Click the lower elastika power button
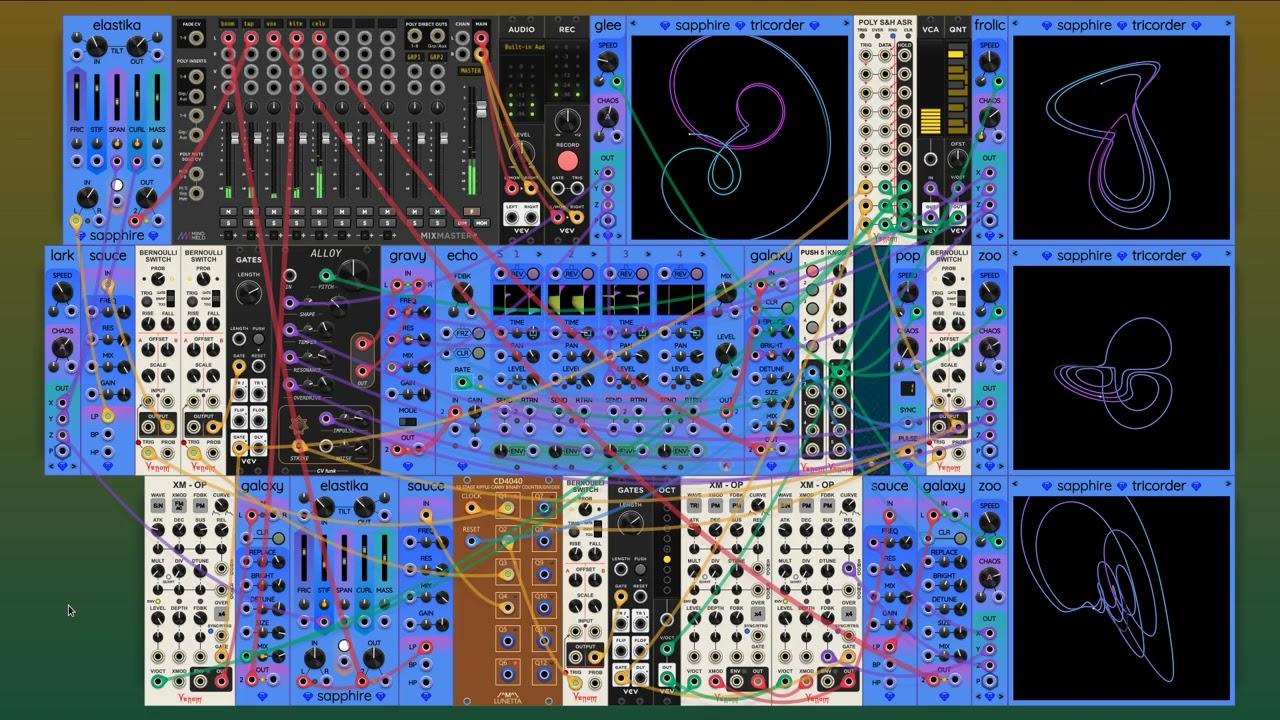1280x720 pixels. coord(344,646)
